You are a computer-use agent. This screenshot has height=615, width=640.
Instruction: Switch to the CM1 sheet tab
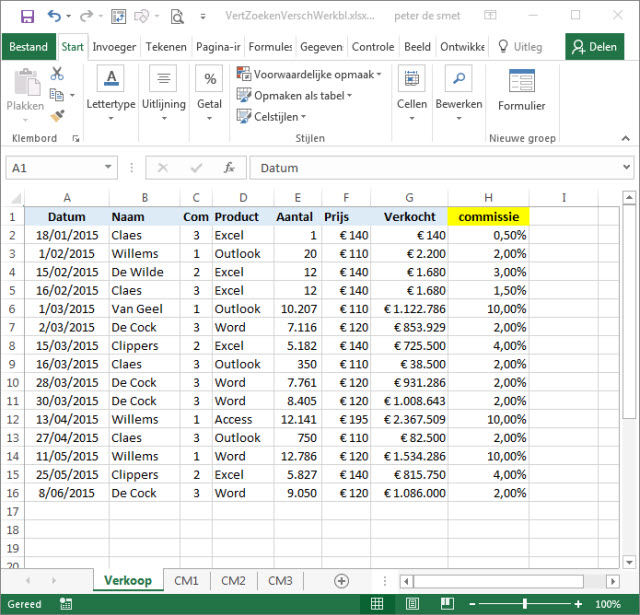pos(186,580)
